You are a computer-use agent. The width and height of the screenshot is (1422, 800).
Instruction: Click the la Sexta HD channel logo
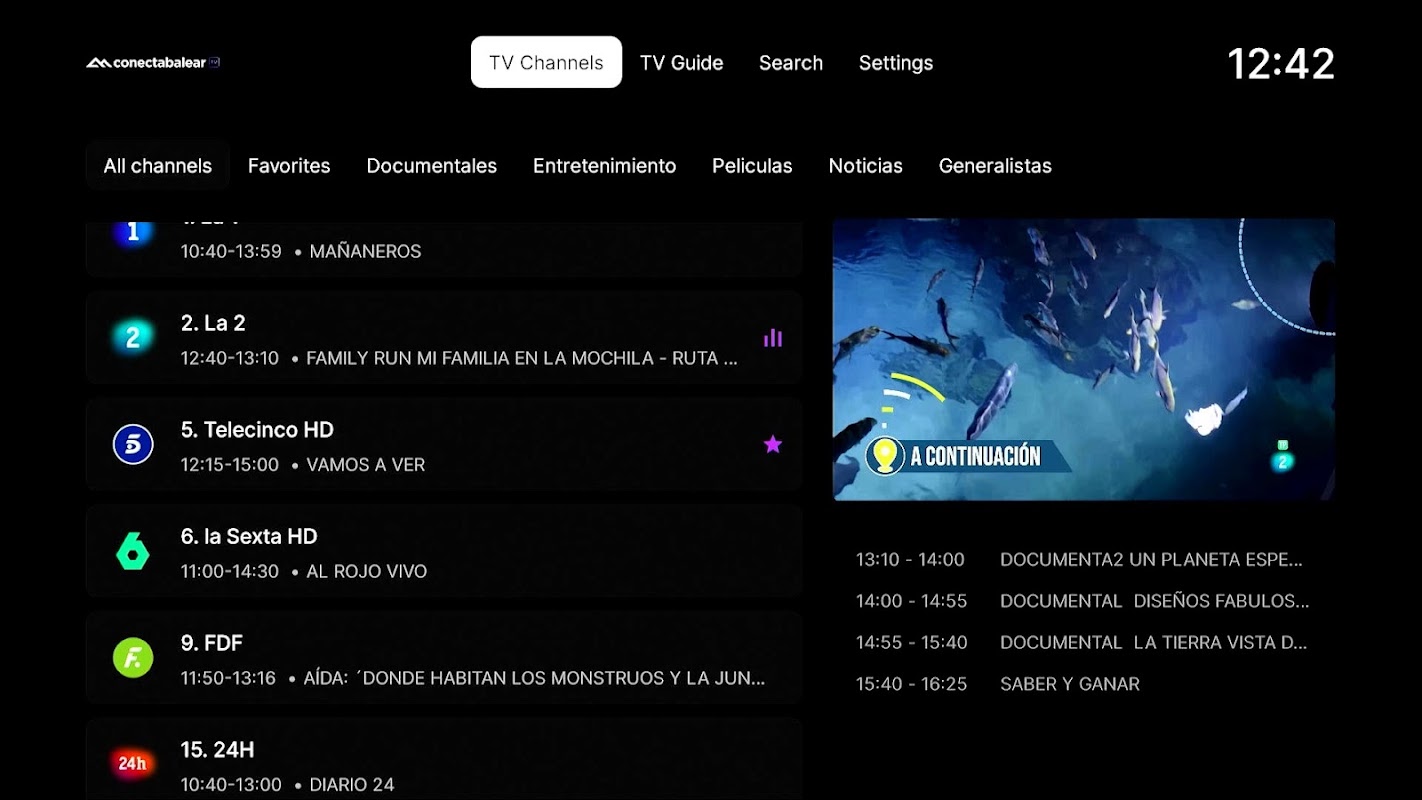(x=133, y=551)
